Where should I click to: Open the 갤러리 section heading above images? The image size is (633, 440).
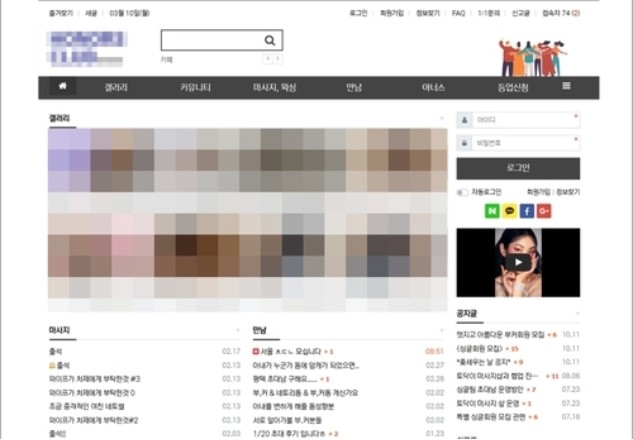point(59,118)
